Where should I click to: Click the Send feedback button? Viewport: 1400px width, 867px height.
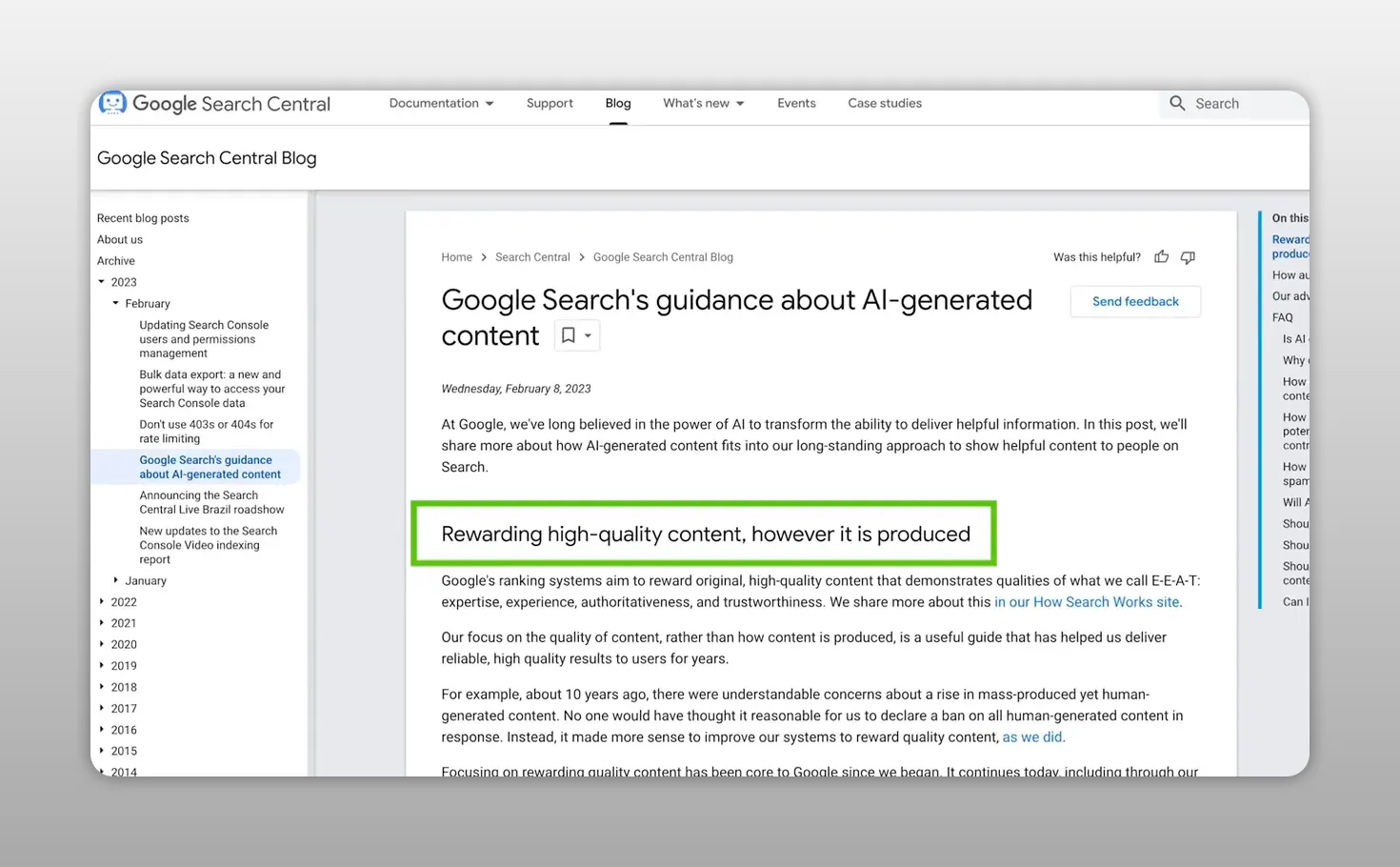[x=1135, y=301]
